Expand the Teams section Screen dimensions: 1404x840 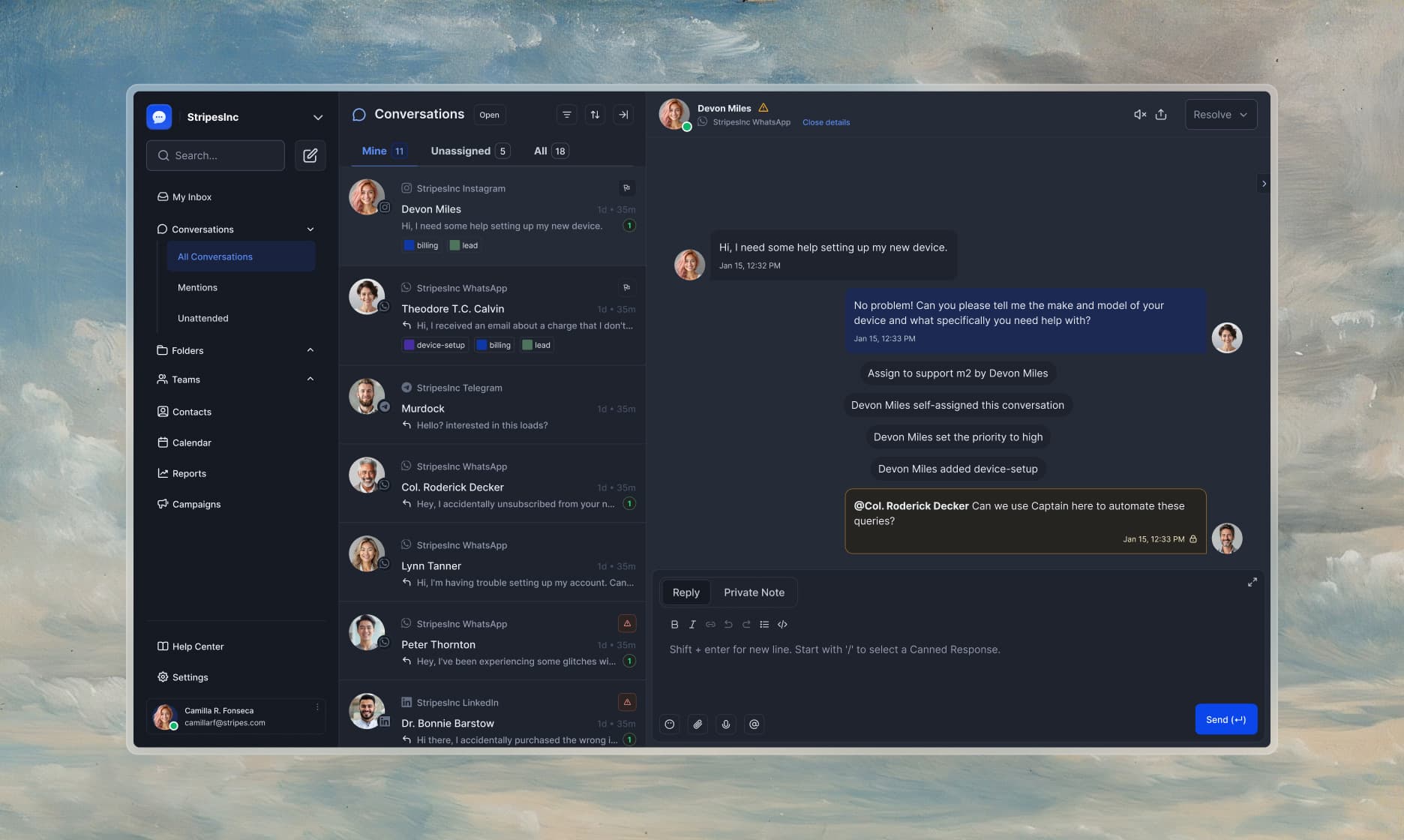310,379
